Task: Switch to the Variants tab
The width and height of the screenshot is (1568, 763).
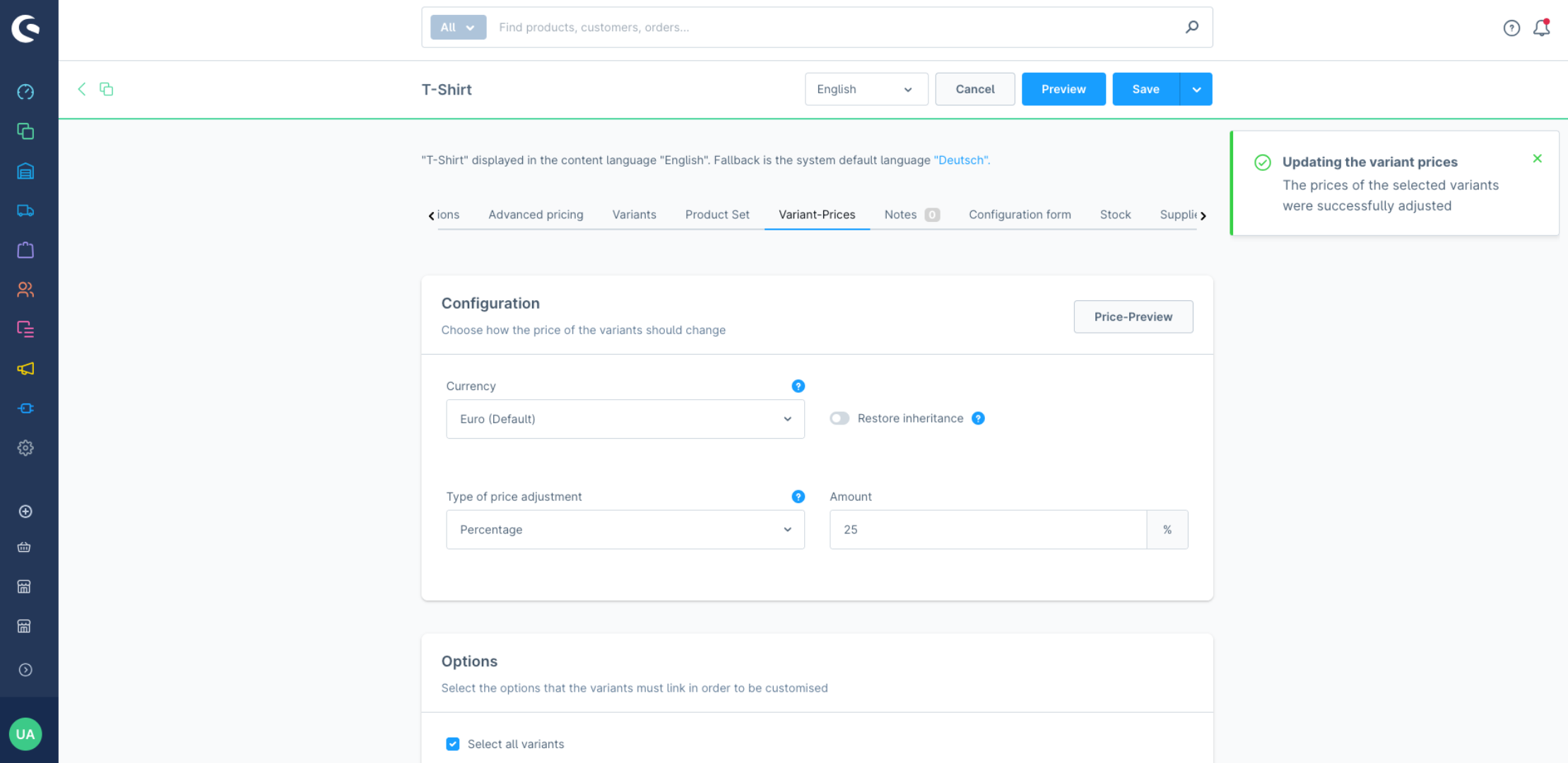Action: 634,214
